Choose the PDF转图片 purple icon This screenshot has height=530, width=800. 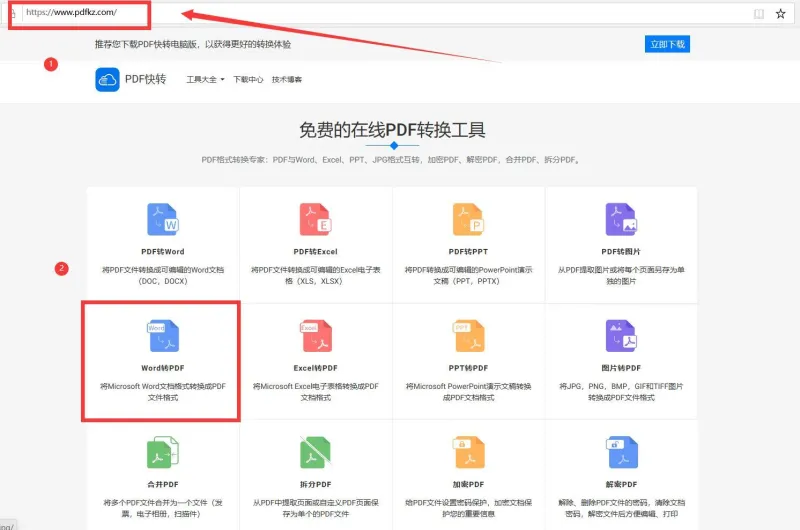[x=621, y=219]
